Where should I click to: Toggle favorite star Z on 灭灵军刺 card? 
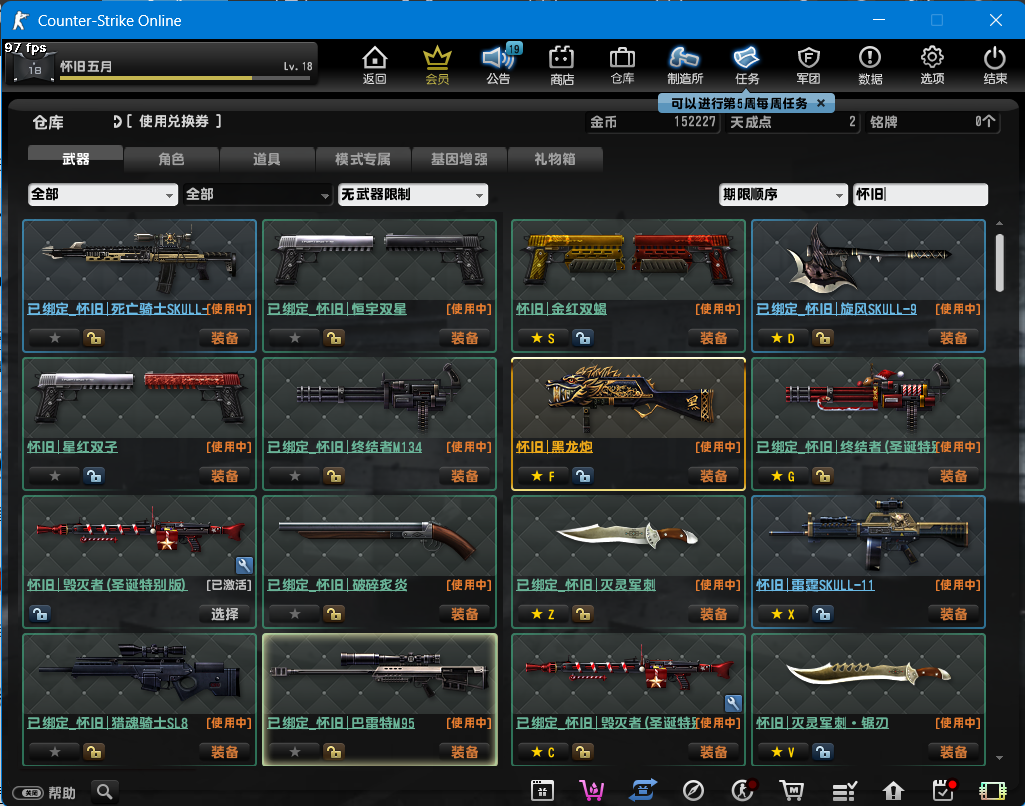click(x=543, y=614)
